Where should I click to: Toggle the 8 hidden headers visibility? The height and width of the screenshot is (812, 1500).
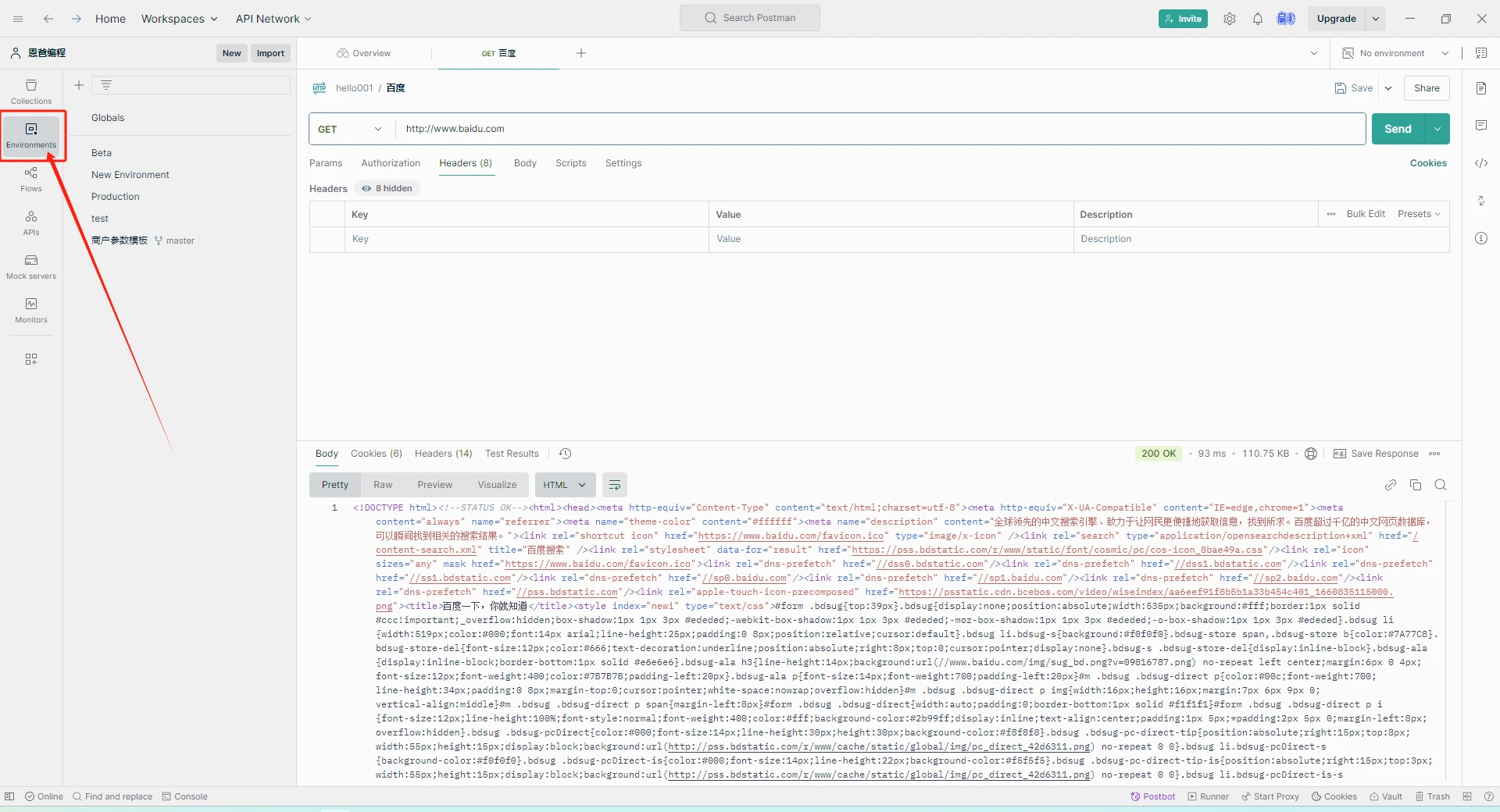point(387,188)
